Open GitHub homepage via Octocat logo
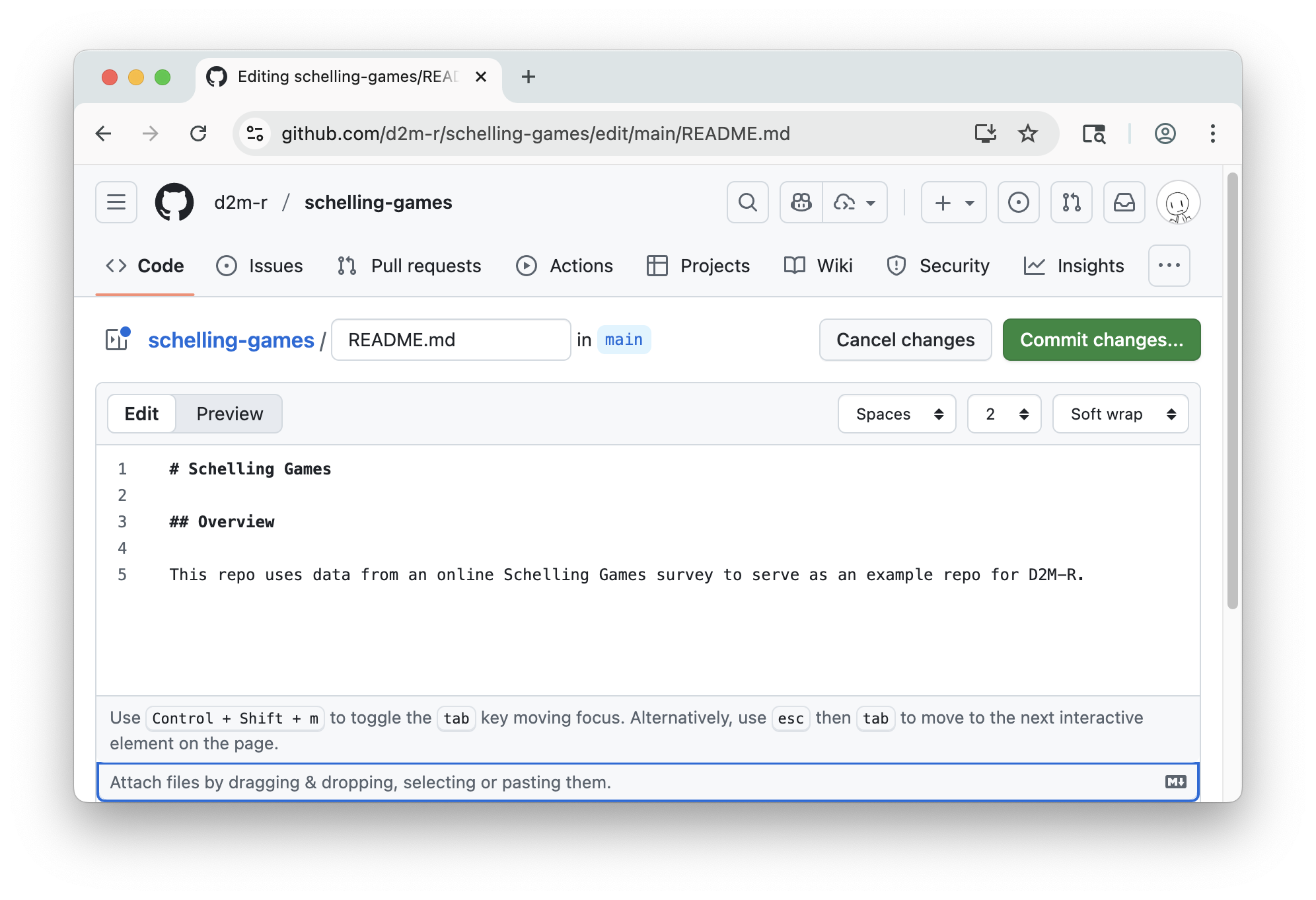Viewport: 1316px width, 900px height. tap(174, 202)
